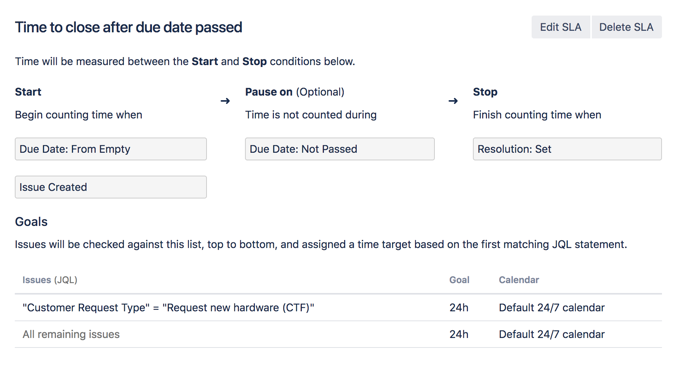Select the Issue Created start condition
The height and width of the screenshot is (370, 675).
[111, 187]
